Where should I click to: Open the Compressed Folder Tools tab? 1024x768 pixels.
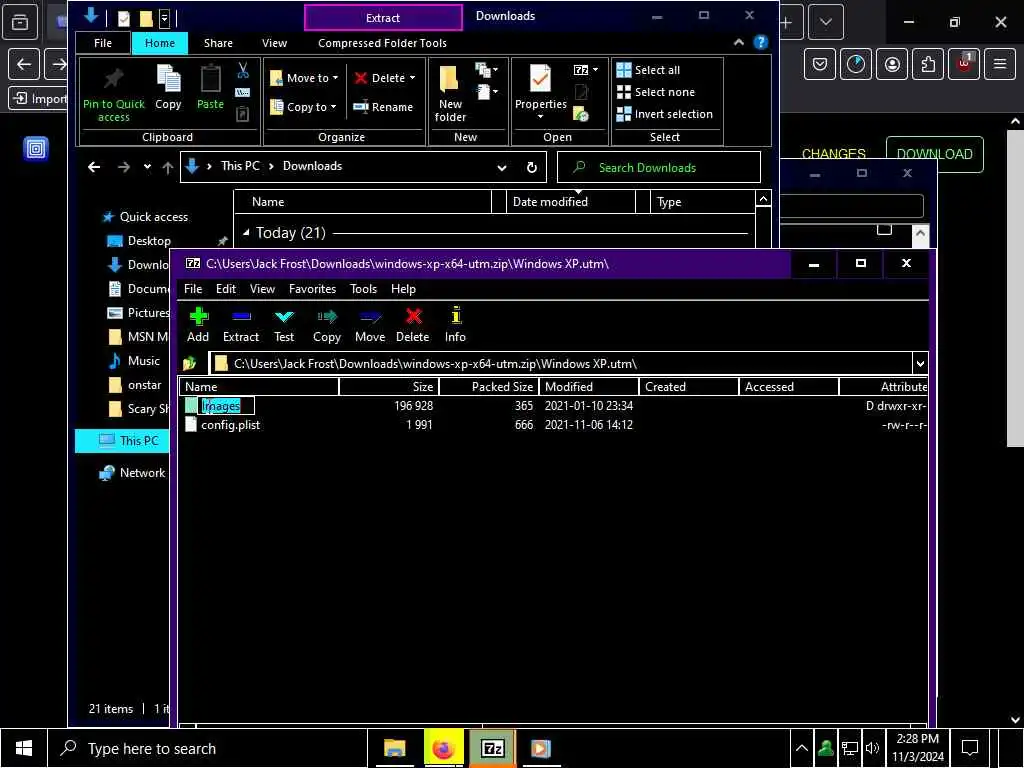(x=383, y=43)
